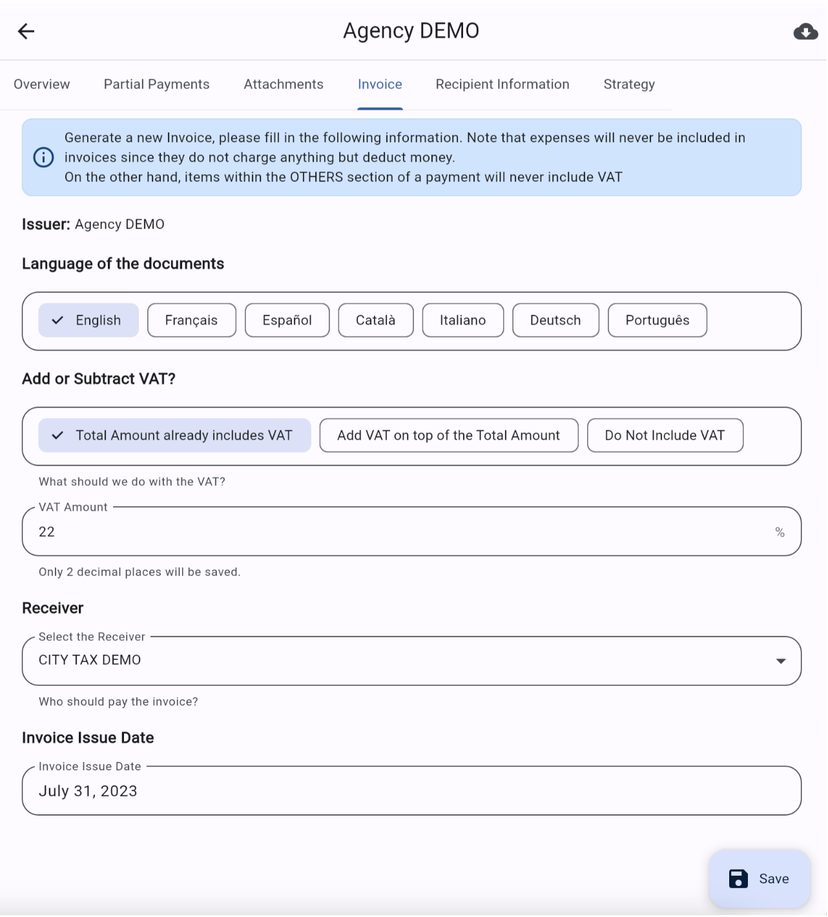828x917 pixels.
Task: Switch to the Partial Payments tab
Action: (x=157, y=84)
